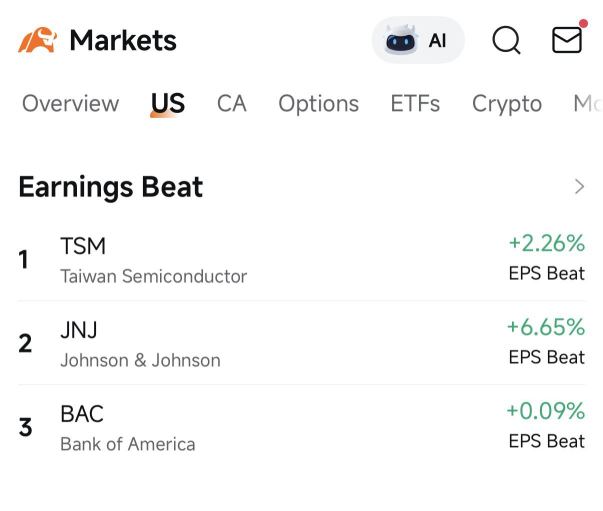Viewport: 603px width, 511px height.
Task: Tap the Markets page title
Action: (x=123, y=40)
